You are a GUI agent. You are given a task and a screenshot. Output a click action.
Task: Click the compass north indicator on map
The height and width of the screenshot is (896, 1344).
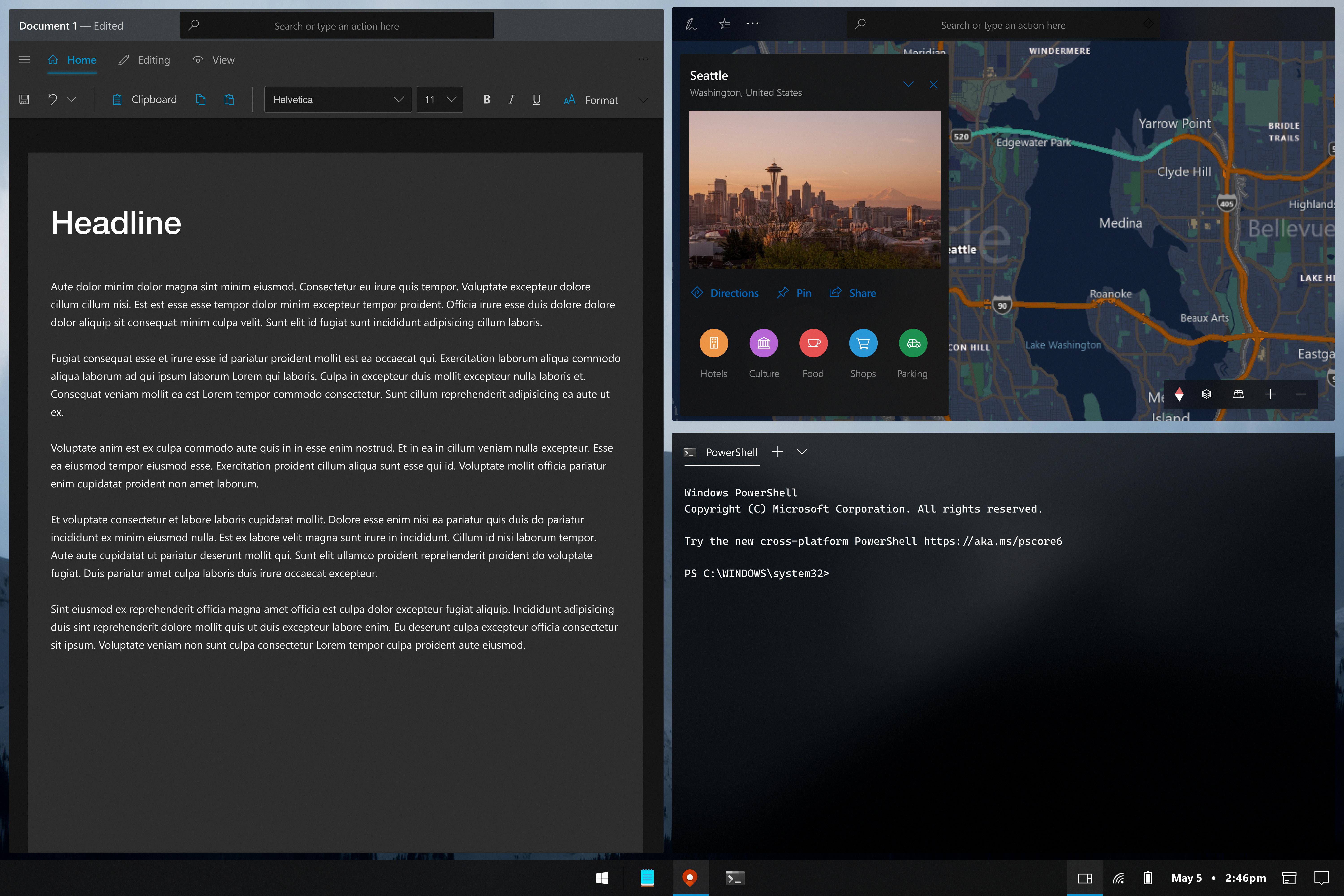1179,394
